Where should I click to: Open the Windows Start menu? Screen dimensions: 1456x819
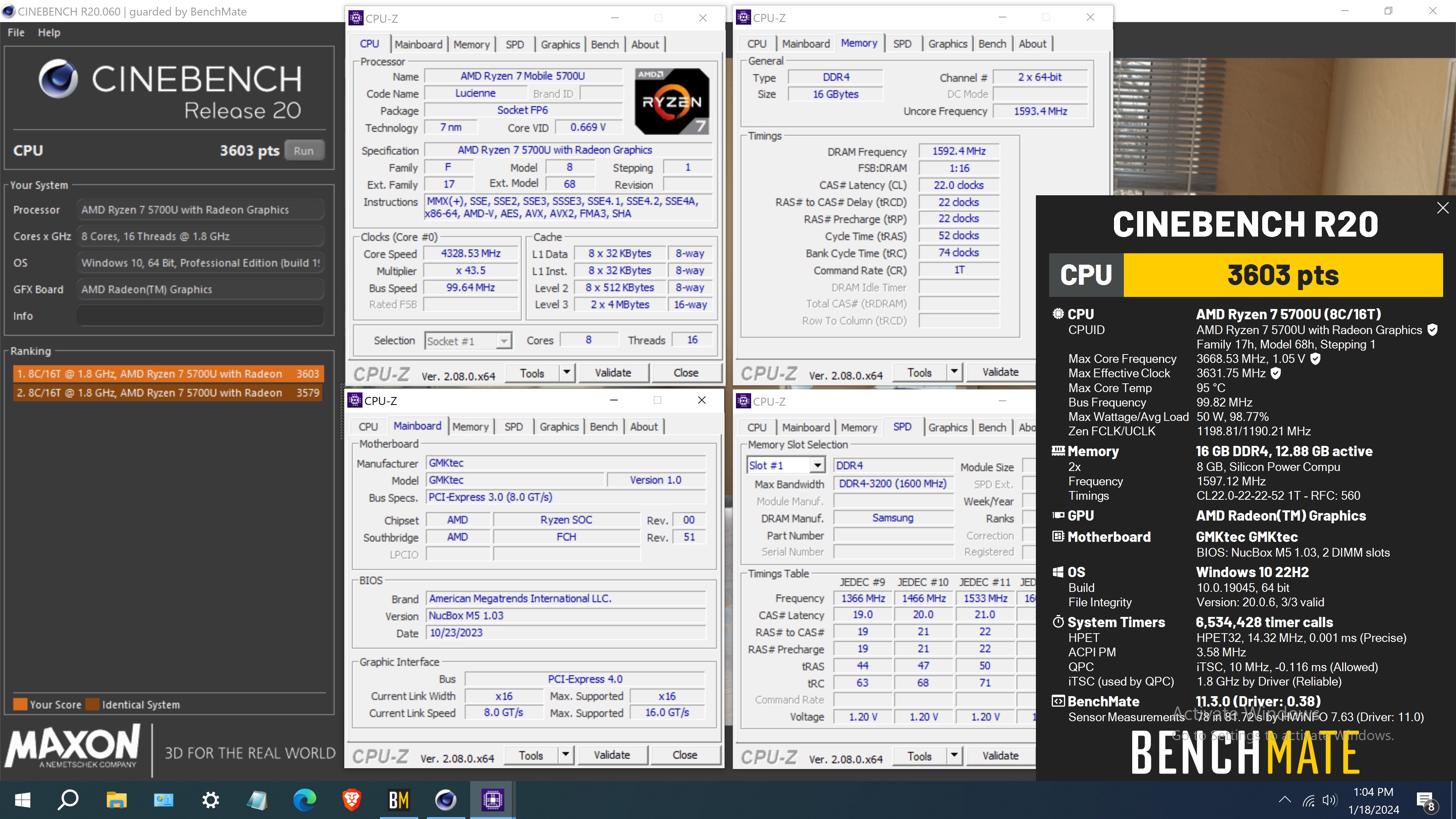coord(23,800)
